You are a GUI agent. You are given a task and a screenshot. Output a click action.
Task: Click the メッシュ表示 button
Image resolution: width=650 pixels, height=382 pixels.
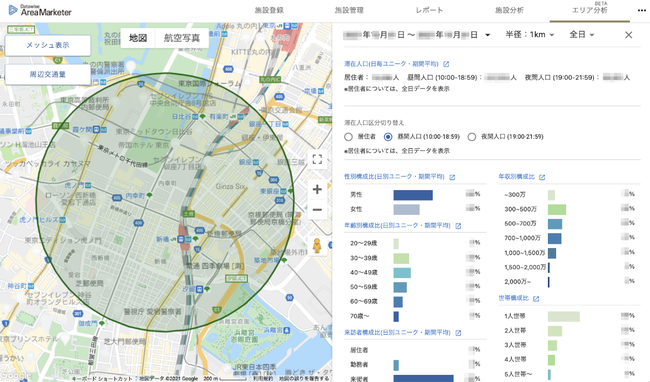point(48,45)
